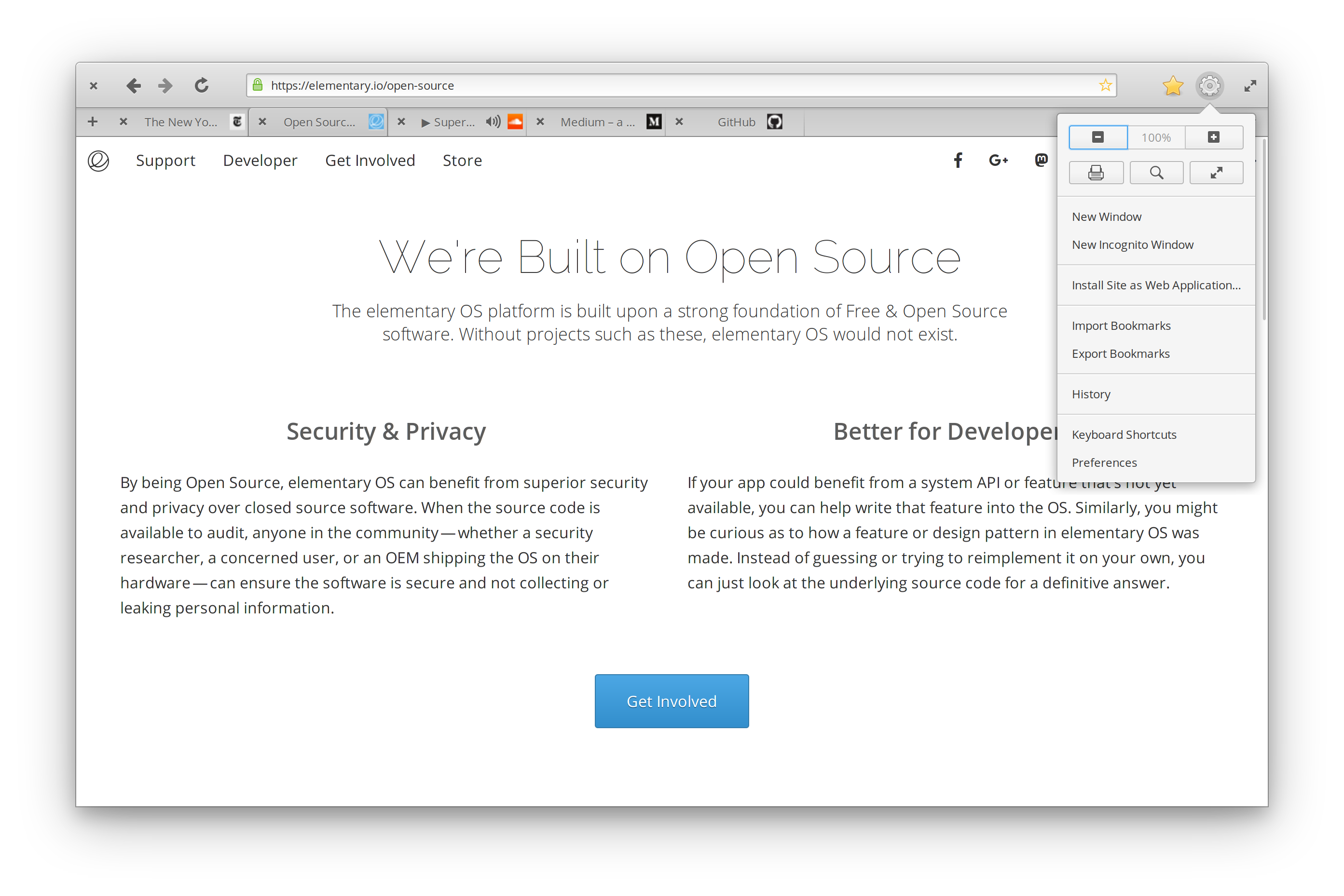Maximize window with arrows in header bar
The width and height of the screenshot is (1344, 896).
pos(1249,86)
